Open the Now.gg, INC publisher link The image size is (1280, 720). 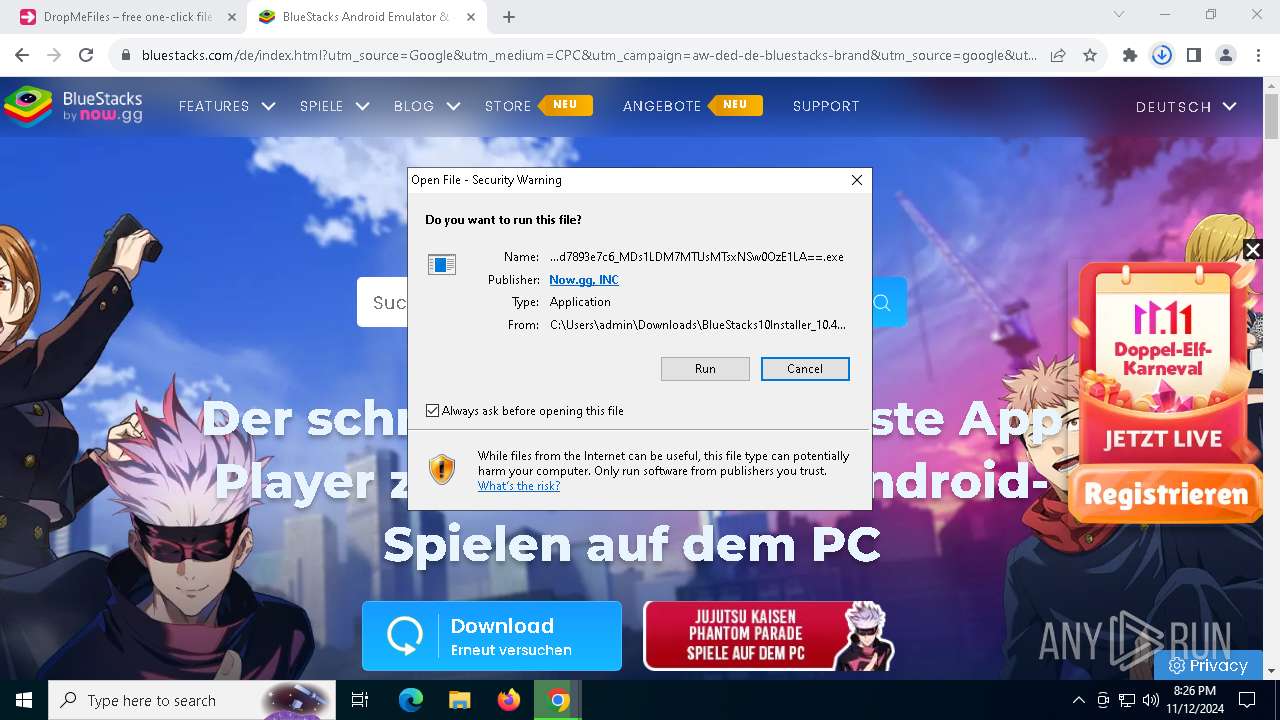click(x=584, y=280)
